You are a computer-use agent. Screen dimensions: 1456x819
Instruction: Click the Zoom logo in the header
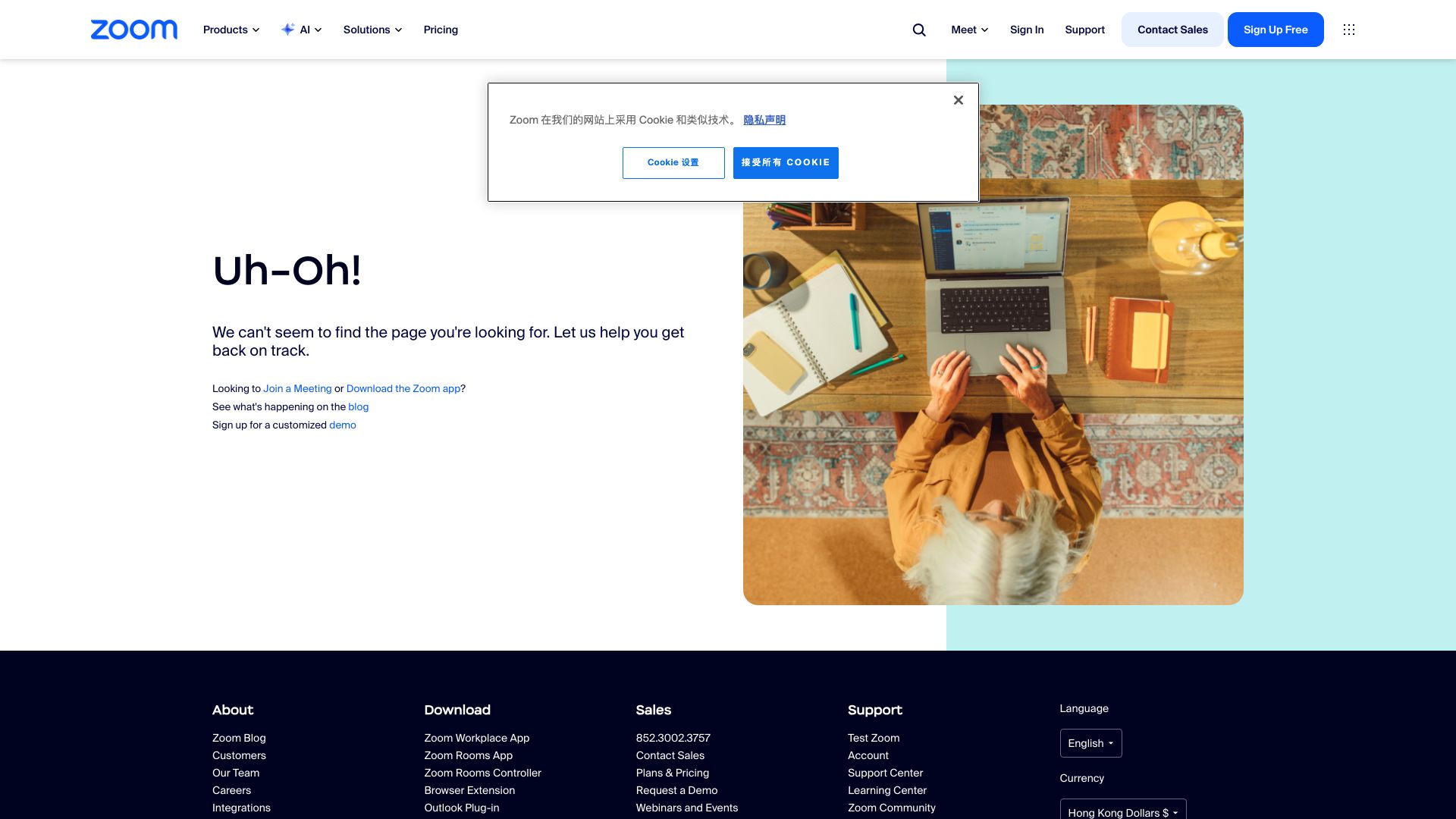click(x=134, y=30)
